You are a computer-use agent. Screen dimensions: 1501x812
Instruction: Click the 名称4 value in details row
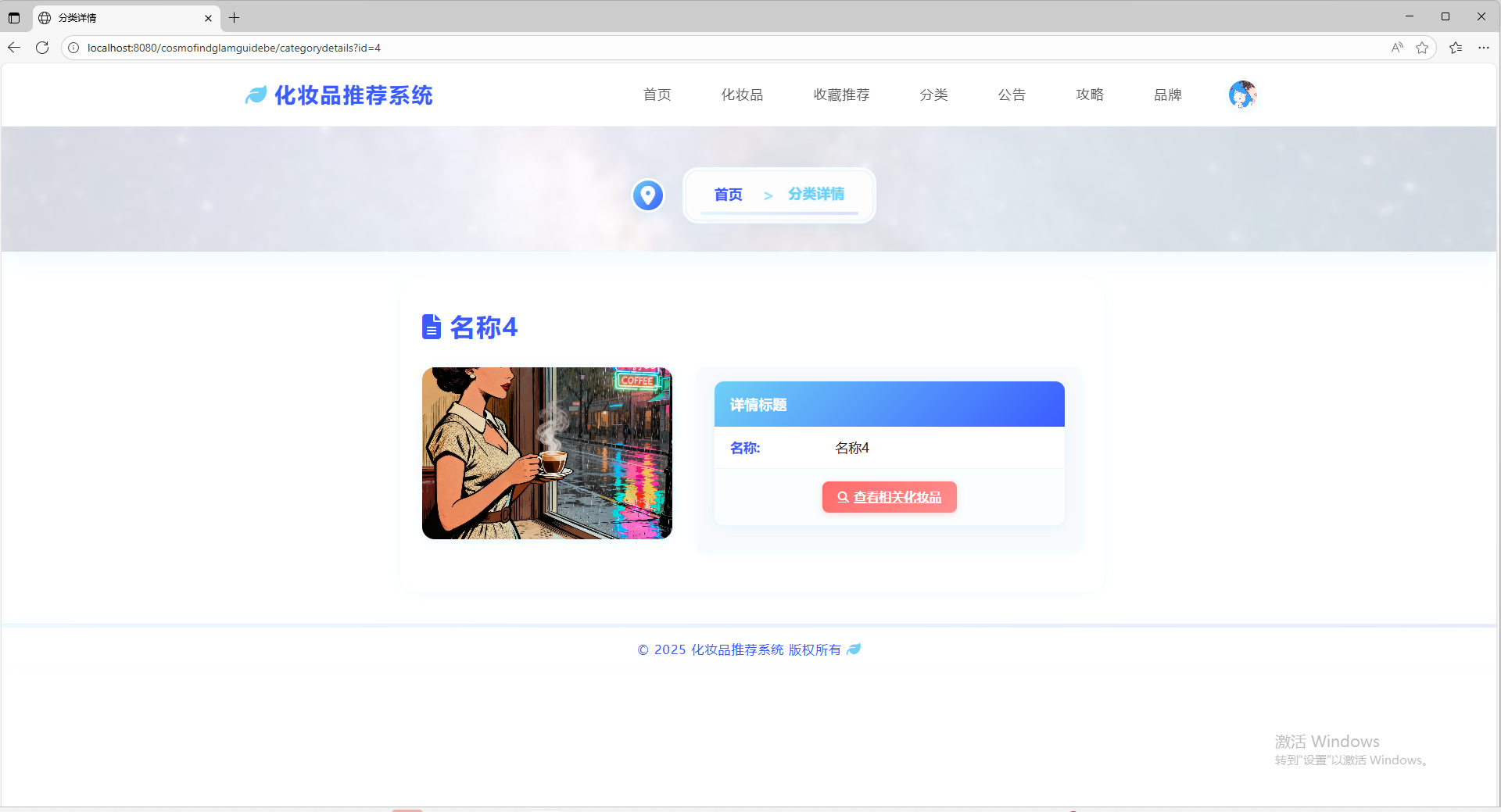pos(852,448)
